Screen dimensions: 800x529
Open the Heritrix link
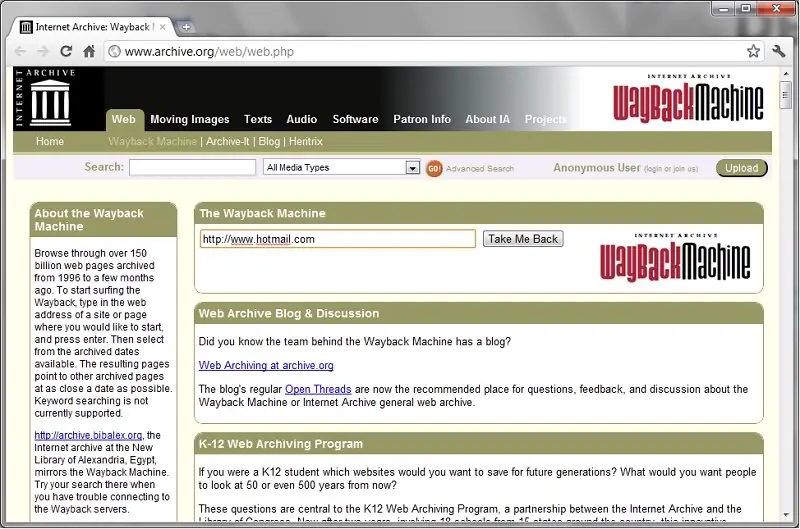(306, 141)
